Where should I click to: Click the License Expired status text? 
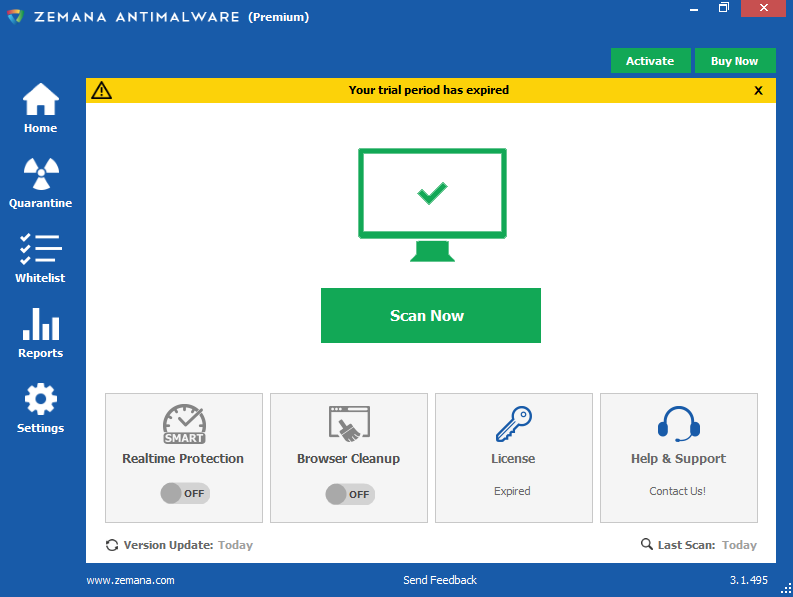pyautogui.click(x=512, y=491)
